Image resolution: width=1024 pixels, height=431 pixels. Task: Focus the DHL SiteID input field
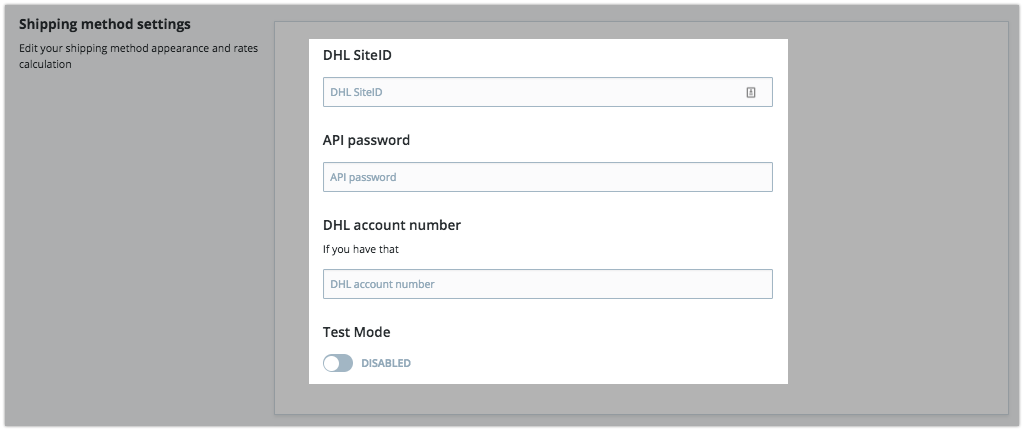tap(547, 92)
